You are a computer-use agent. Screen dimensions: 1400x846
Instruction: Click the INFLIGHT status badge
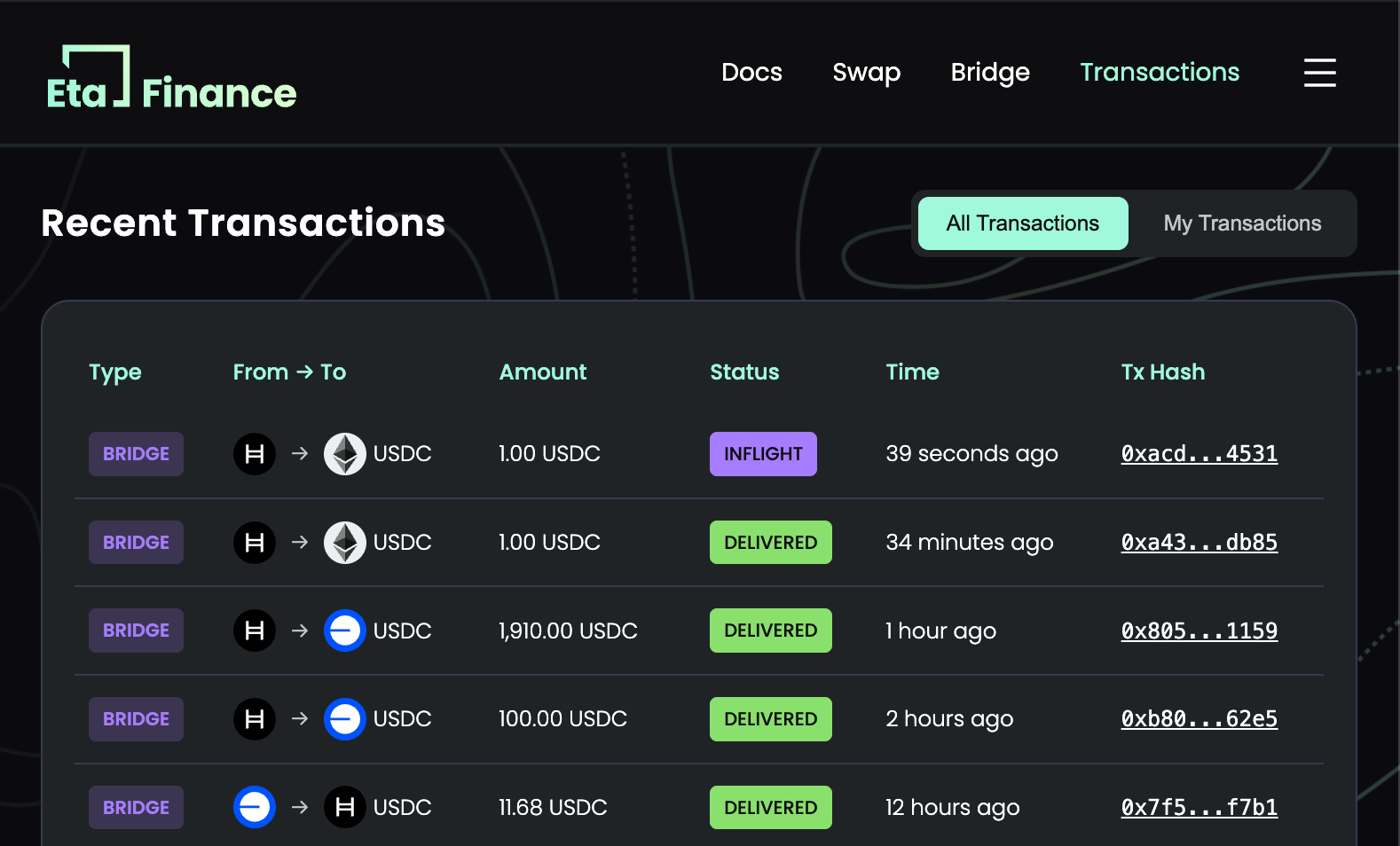(x=763, y=454)
